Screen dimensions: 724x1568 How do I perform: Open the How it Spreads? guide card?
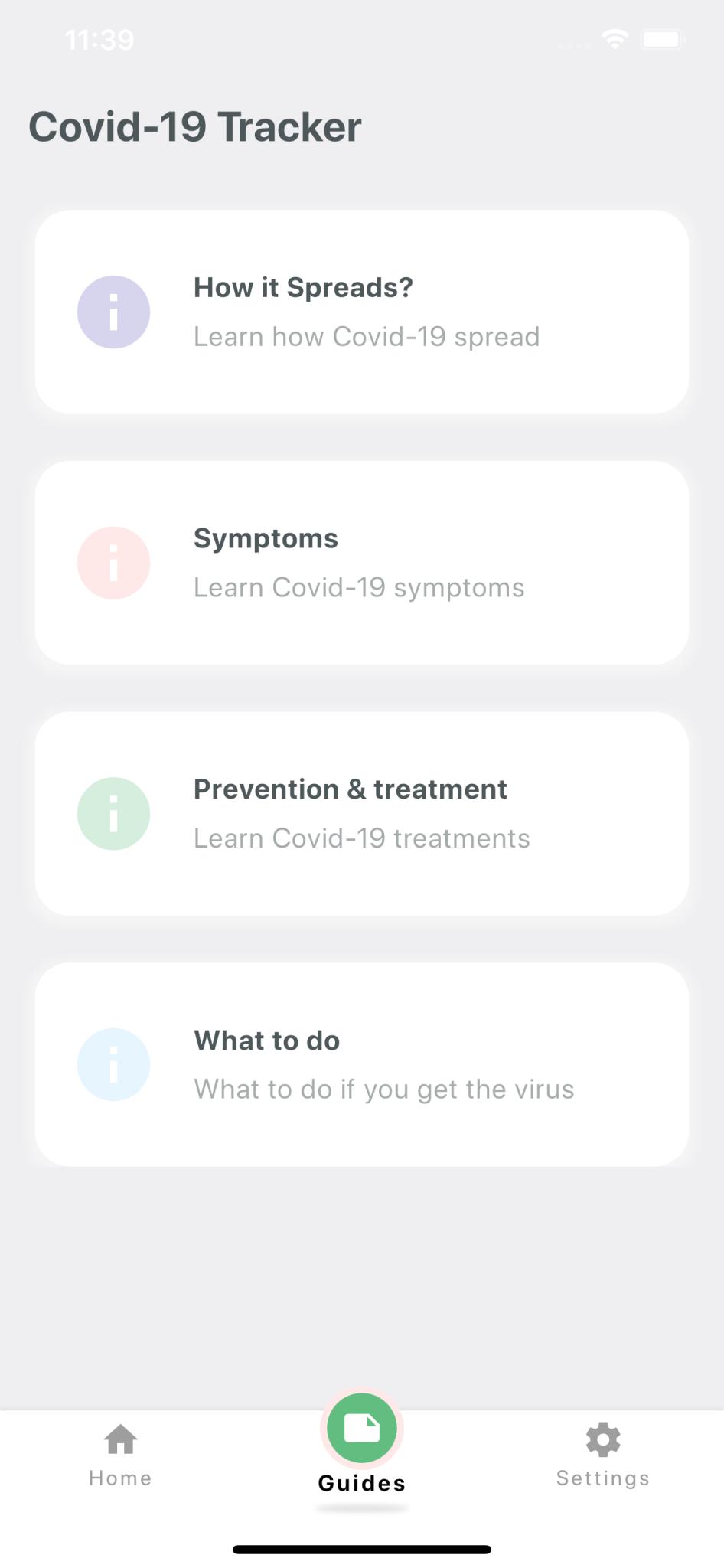362,312
